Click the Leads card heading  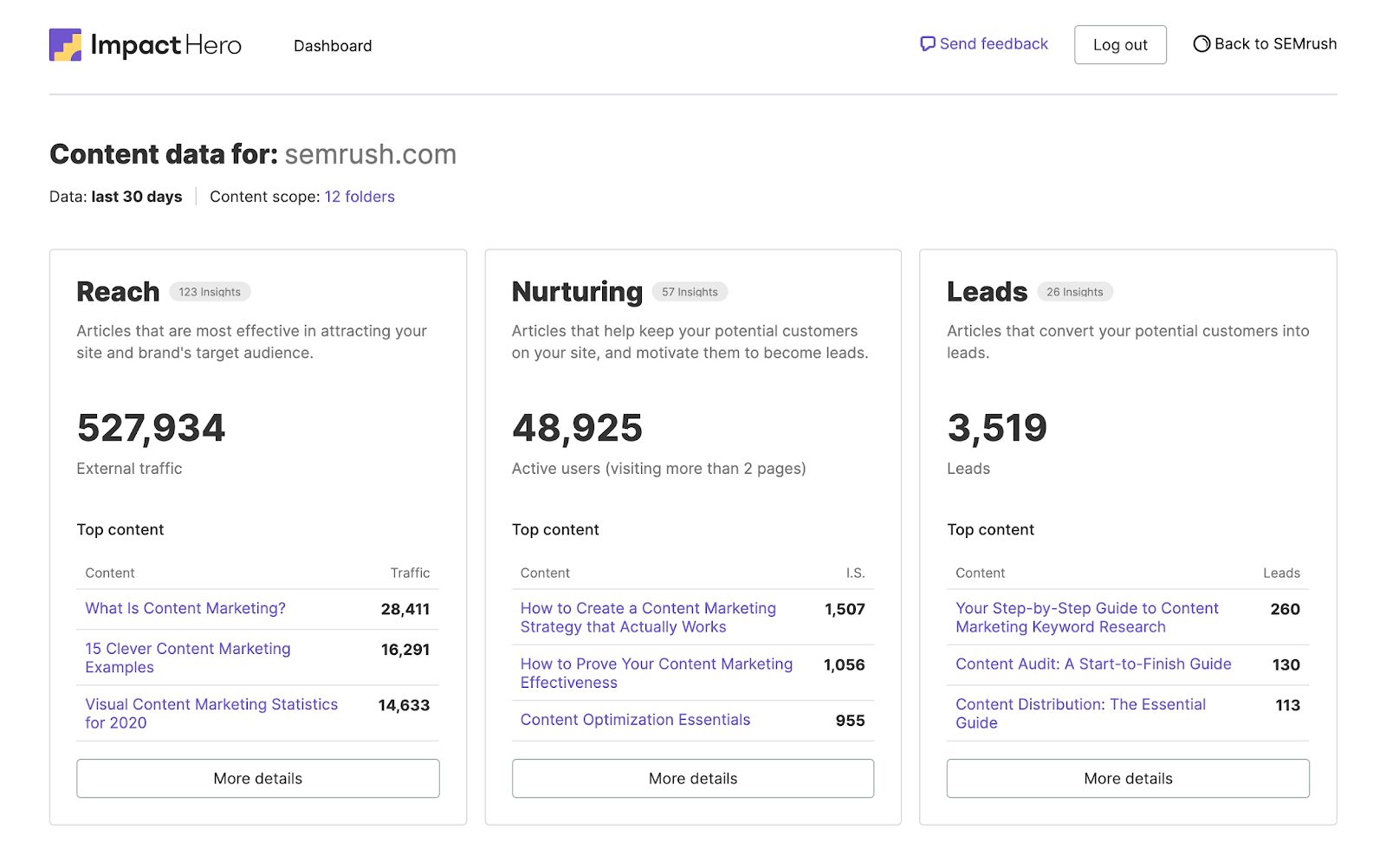987,292
